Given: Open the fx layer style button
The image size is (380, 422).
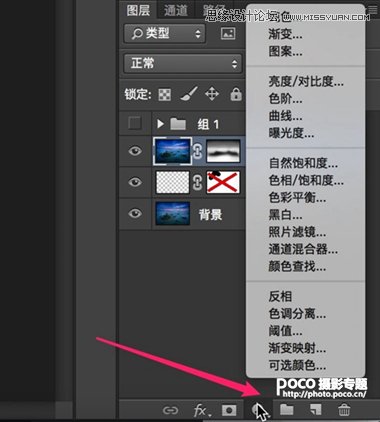Looking at the screenshot, I should pos(202,410).
